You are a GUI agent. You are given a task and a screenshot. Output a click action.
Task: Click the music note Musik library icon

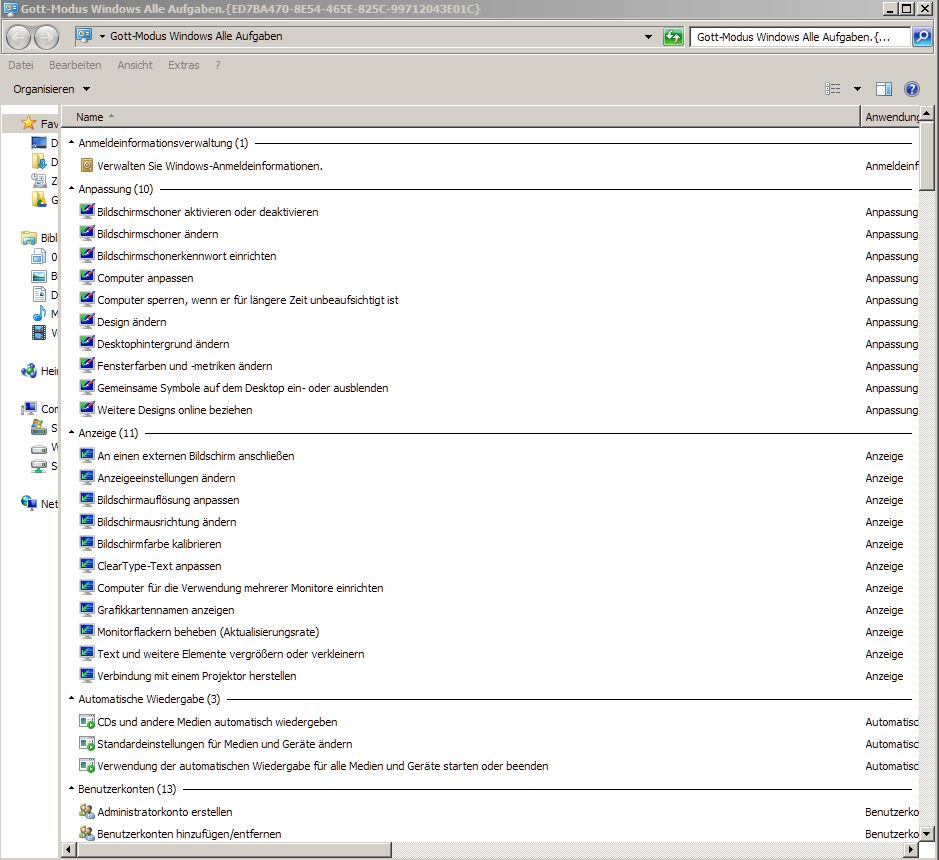pos(39,313)
